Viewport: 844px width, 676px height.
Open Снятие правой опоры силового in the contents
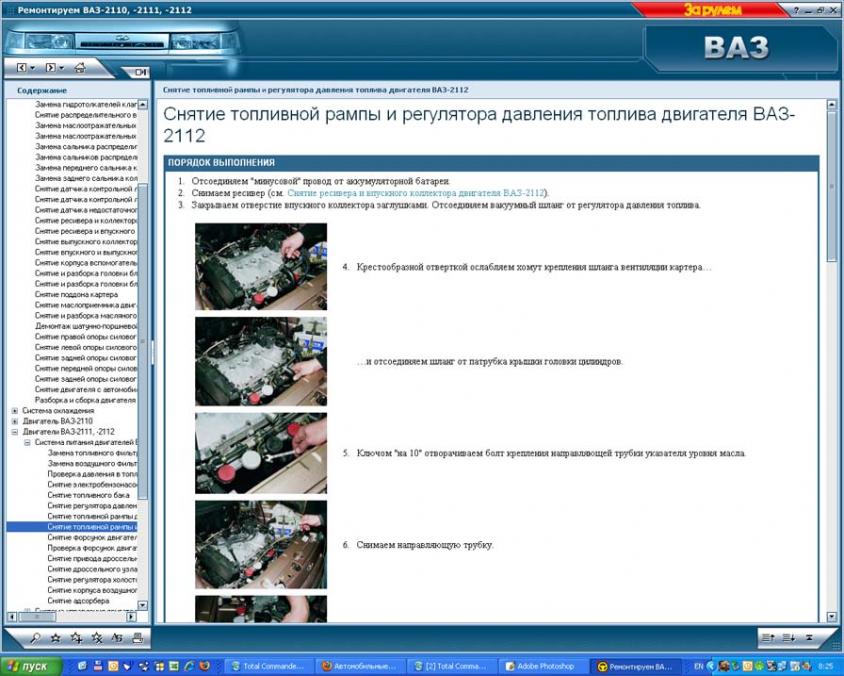86,337
